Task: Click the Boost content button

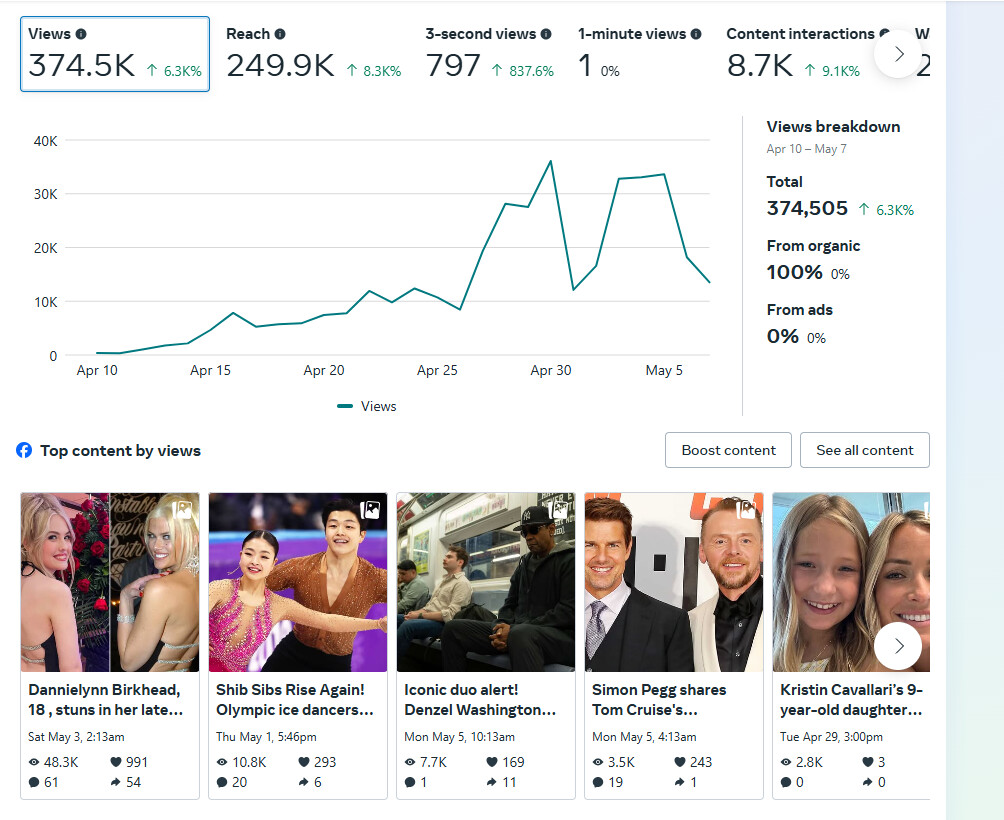Action: point(728,450)
